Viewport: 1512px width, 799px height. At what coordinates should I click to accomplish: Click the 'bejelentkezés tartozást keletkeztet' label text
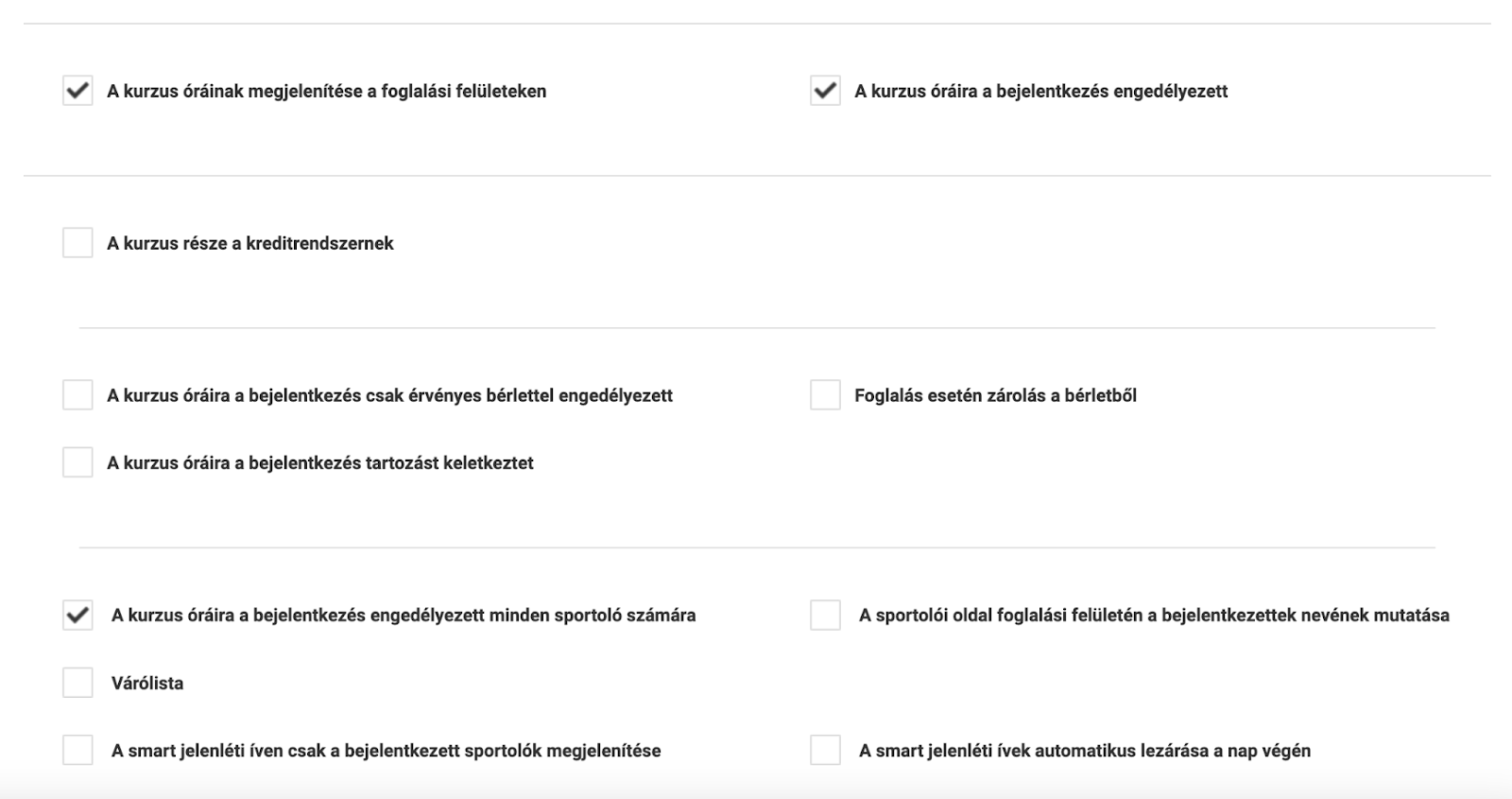(x=320, y=462)
